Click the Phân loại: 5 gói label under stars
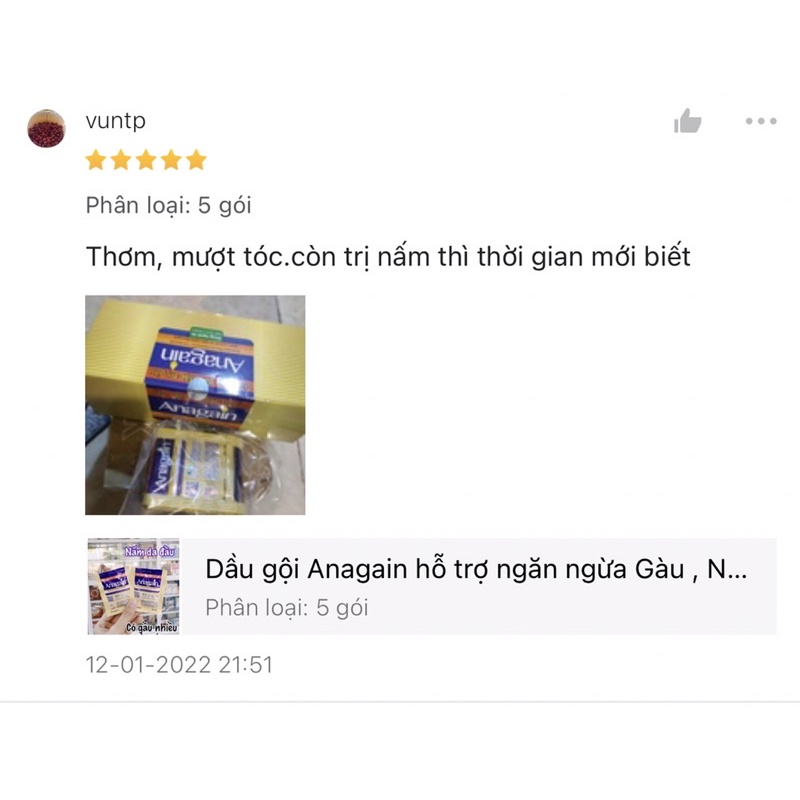This screenshot has width=800, height=800. coord(168,206)
